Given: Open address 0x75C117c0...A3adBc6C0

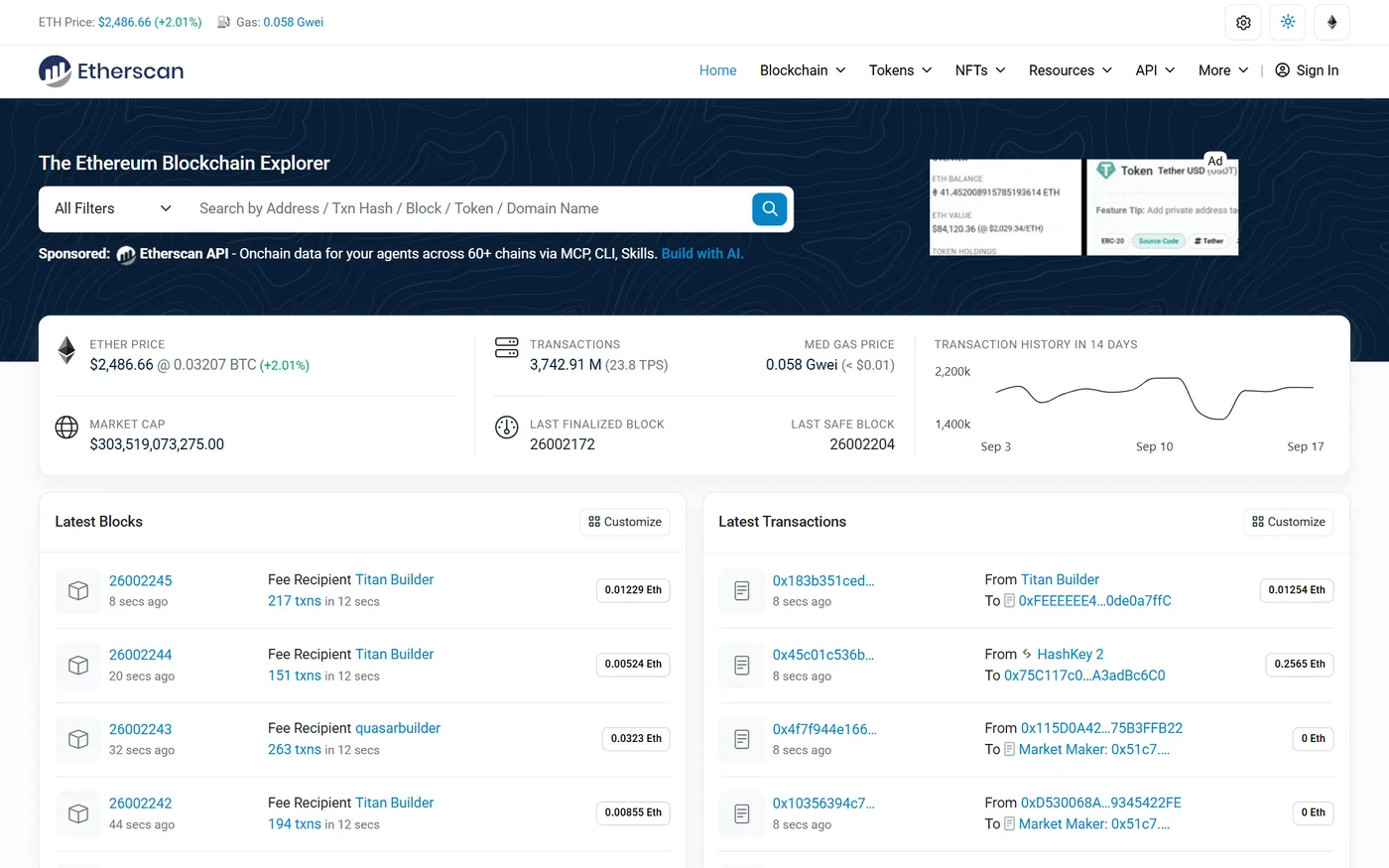Looking at the screenshot, I should pos(1084,676).
